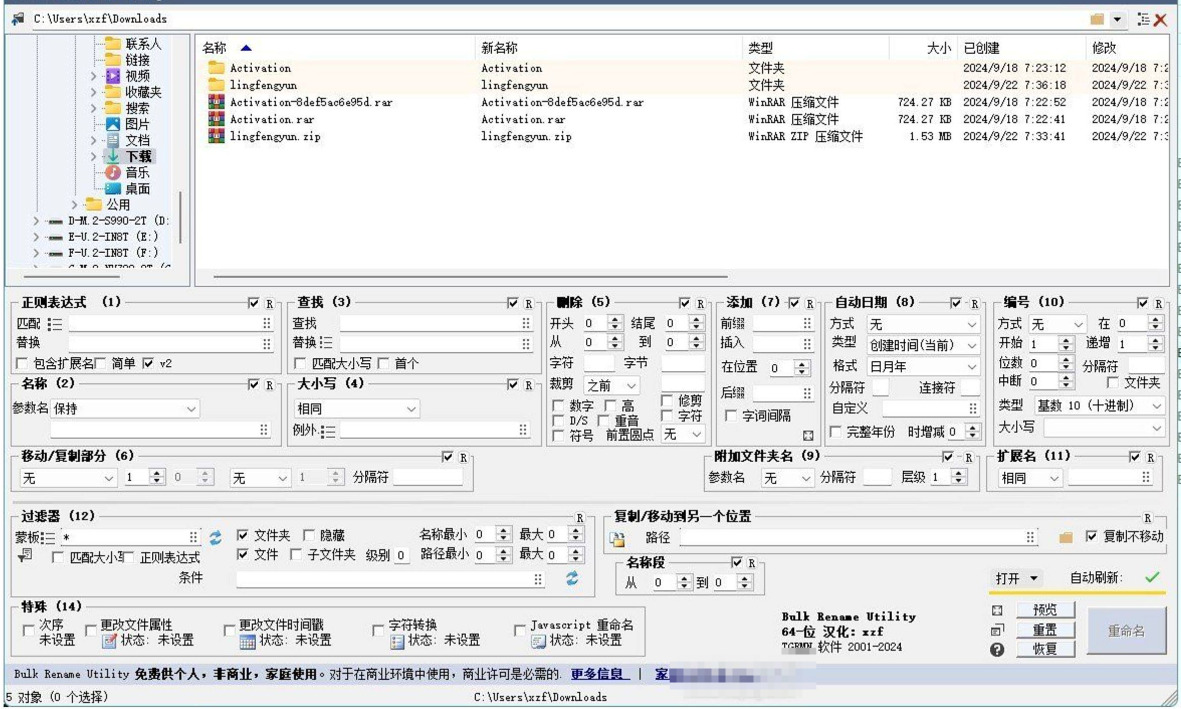Click the filter funnel icon below 蒙板
This screenshot has height=709, width=1181.
(x=25, y=556)
